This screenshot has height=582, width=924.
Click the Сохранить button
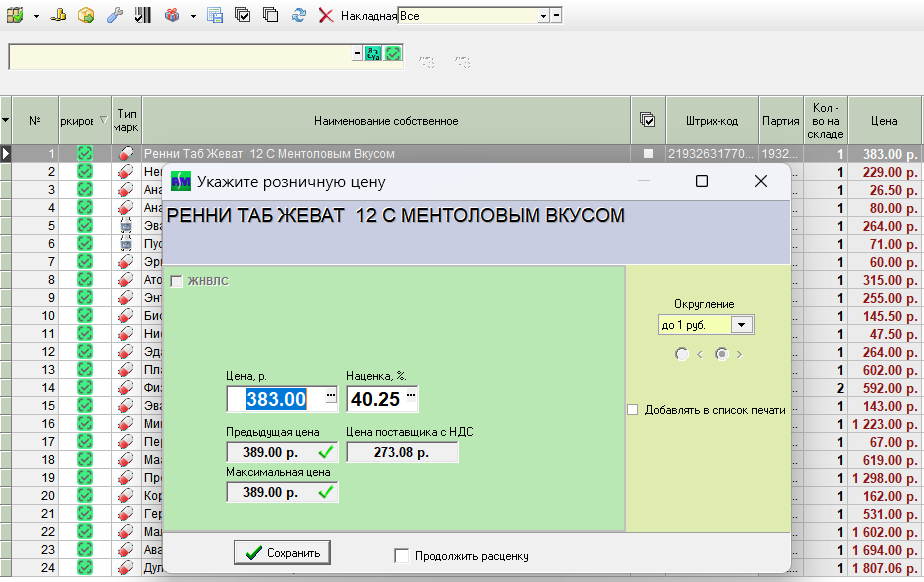click(x=282, y=553)
